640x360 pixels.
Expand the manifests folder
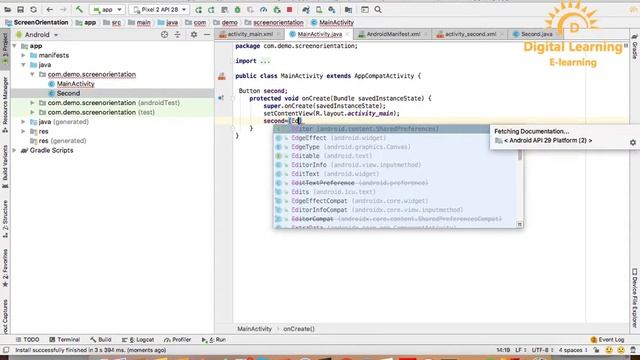24,55
